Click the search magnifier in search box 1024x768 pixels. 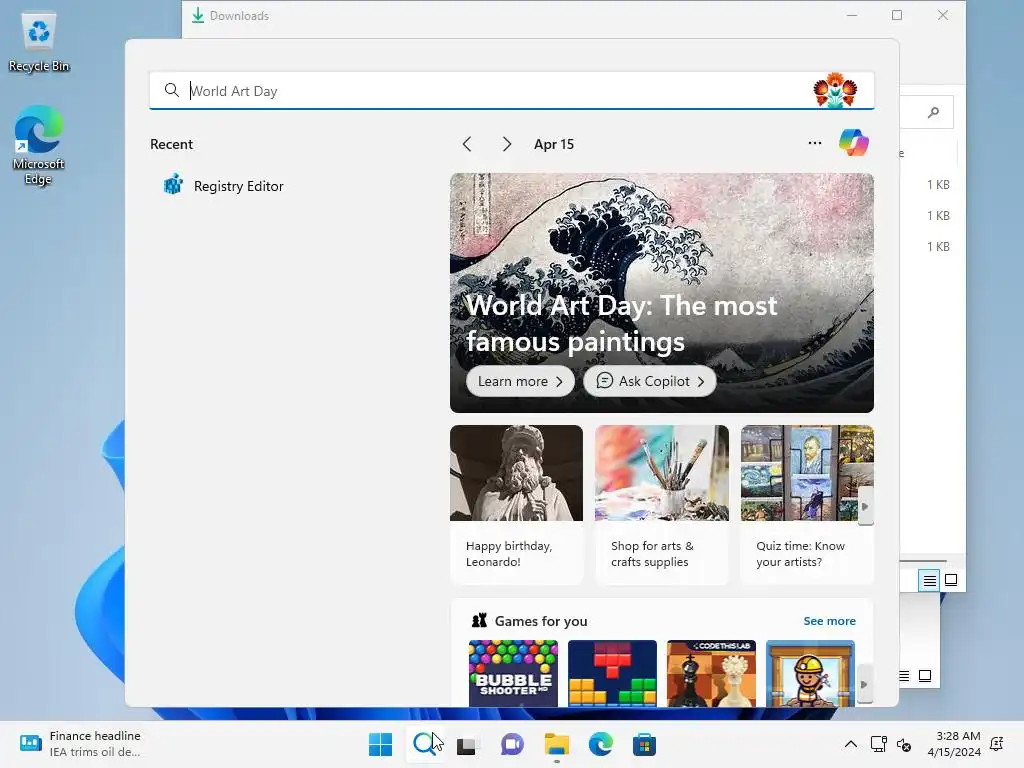point(171,90)
